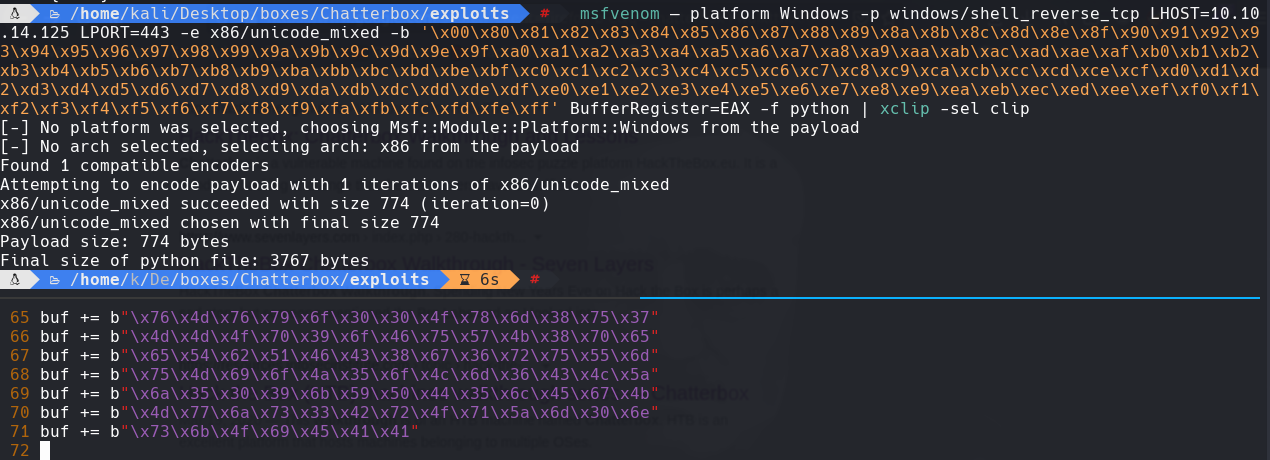Viewport: 1270px width, 460px height.
Task: Click 'Final size of python file: 3767 bytes'
Action: coord(185,260)
